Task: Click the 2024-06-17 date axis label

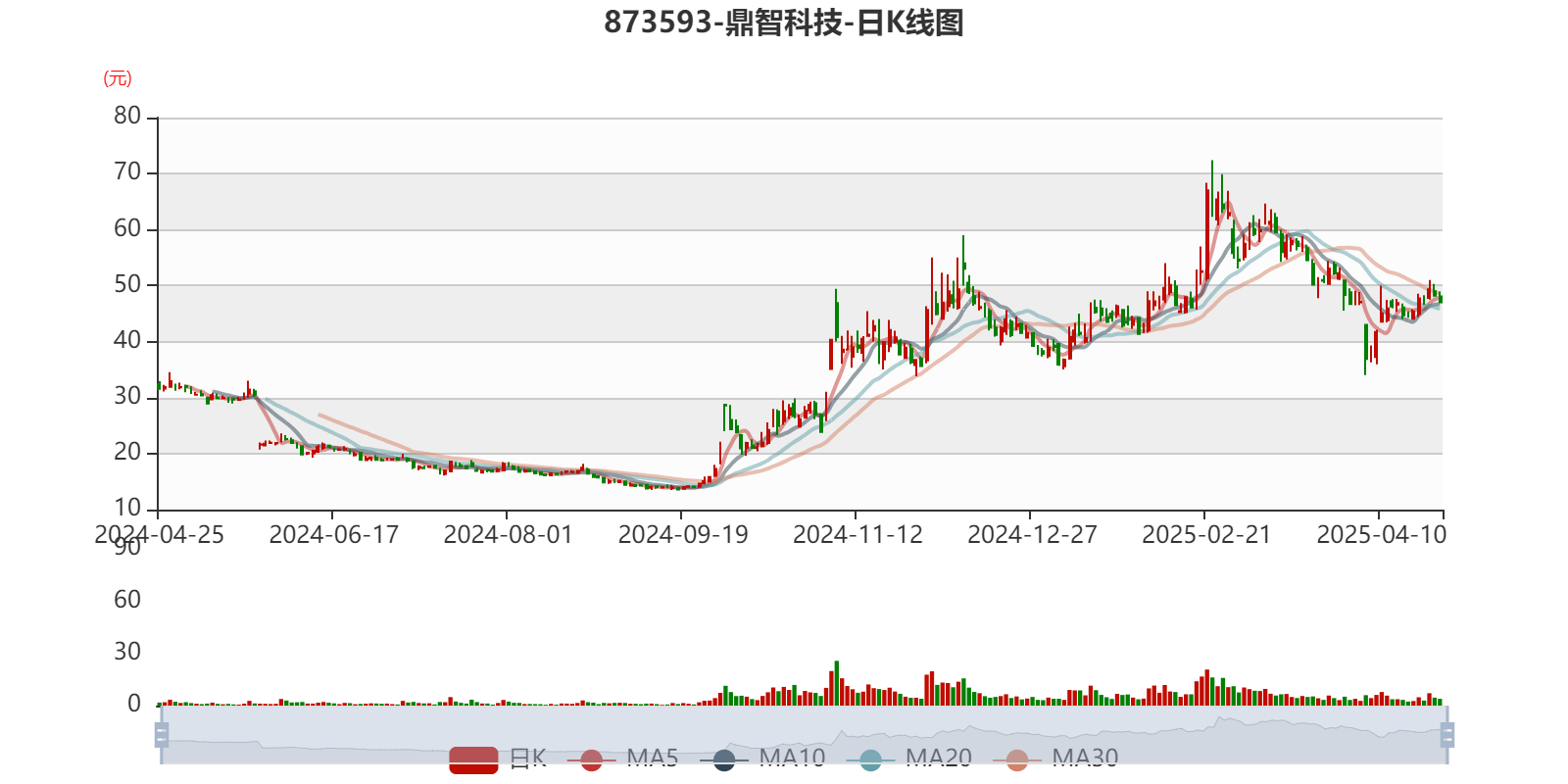Action: click(x=333, y=535)
